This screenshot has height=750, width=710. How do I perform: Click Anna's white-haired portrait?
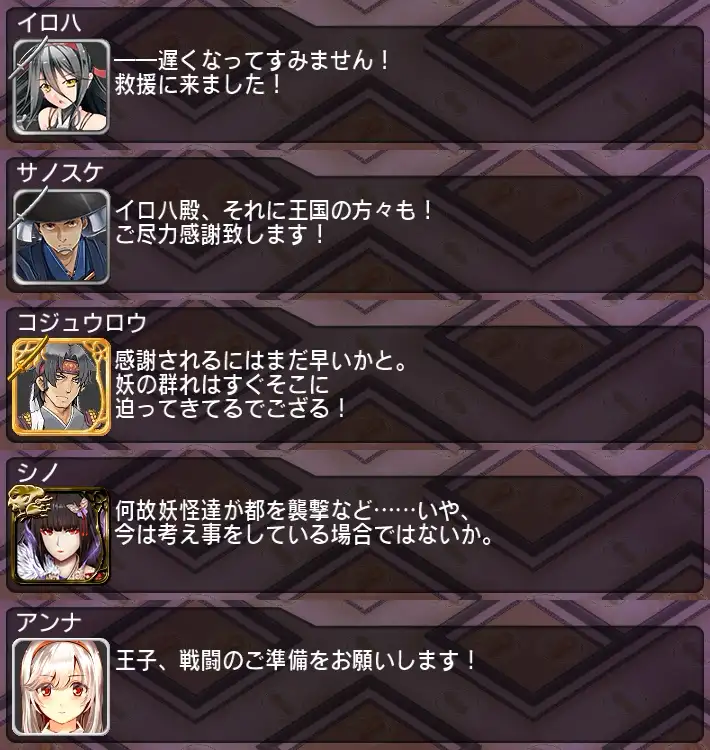point(61,687)
